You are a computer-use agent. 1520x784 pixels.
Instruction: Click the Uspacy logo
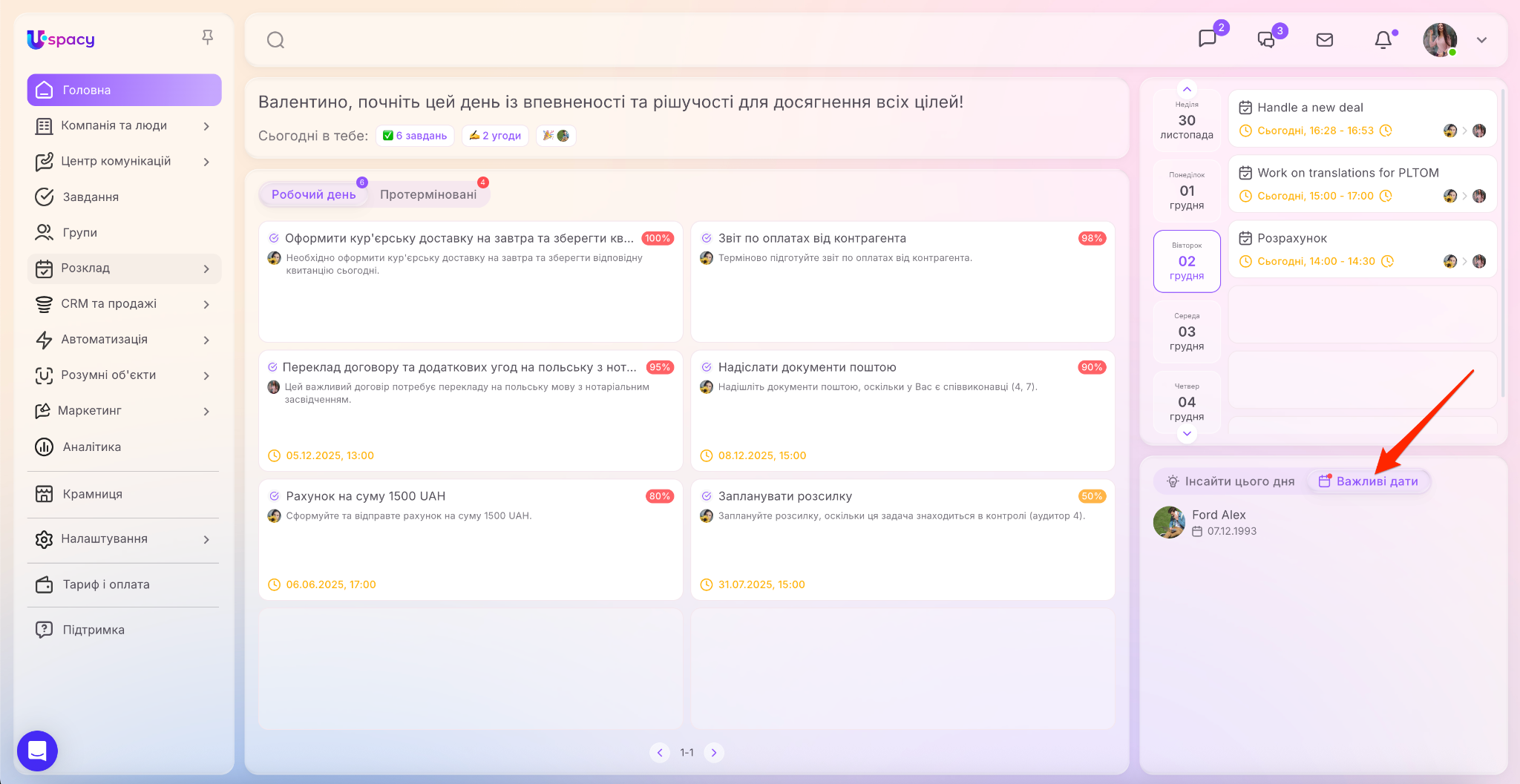click(61, 39)
